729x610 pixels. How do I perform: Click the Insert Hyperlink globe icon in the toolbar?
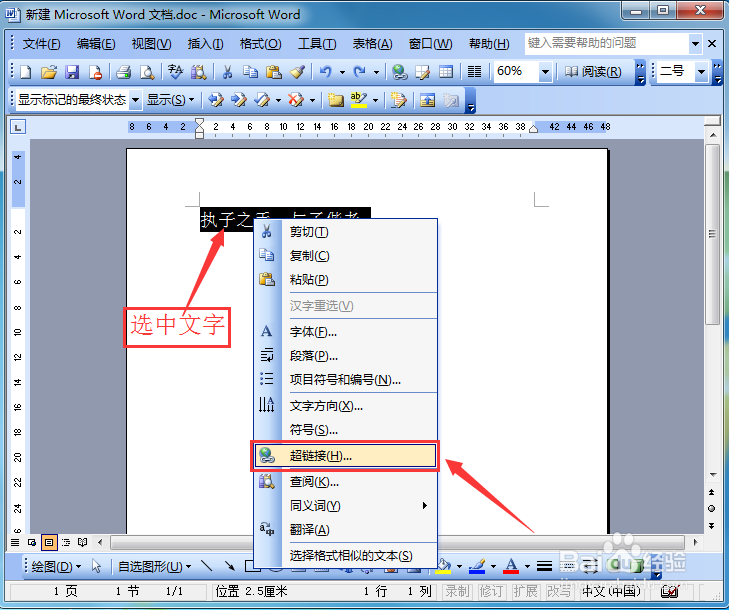[399, 72]
